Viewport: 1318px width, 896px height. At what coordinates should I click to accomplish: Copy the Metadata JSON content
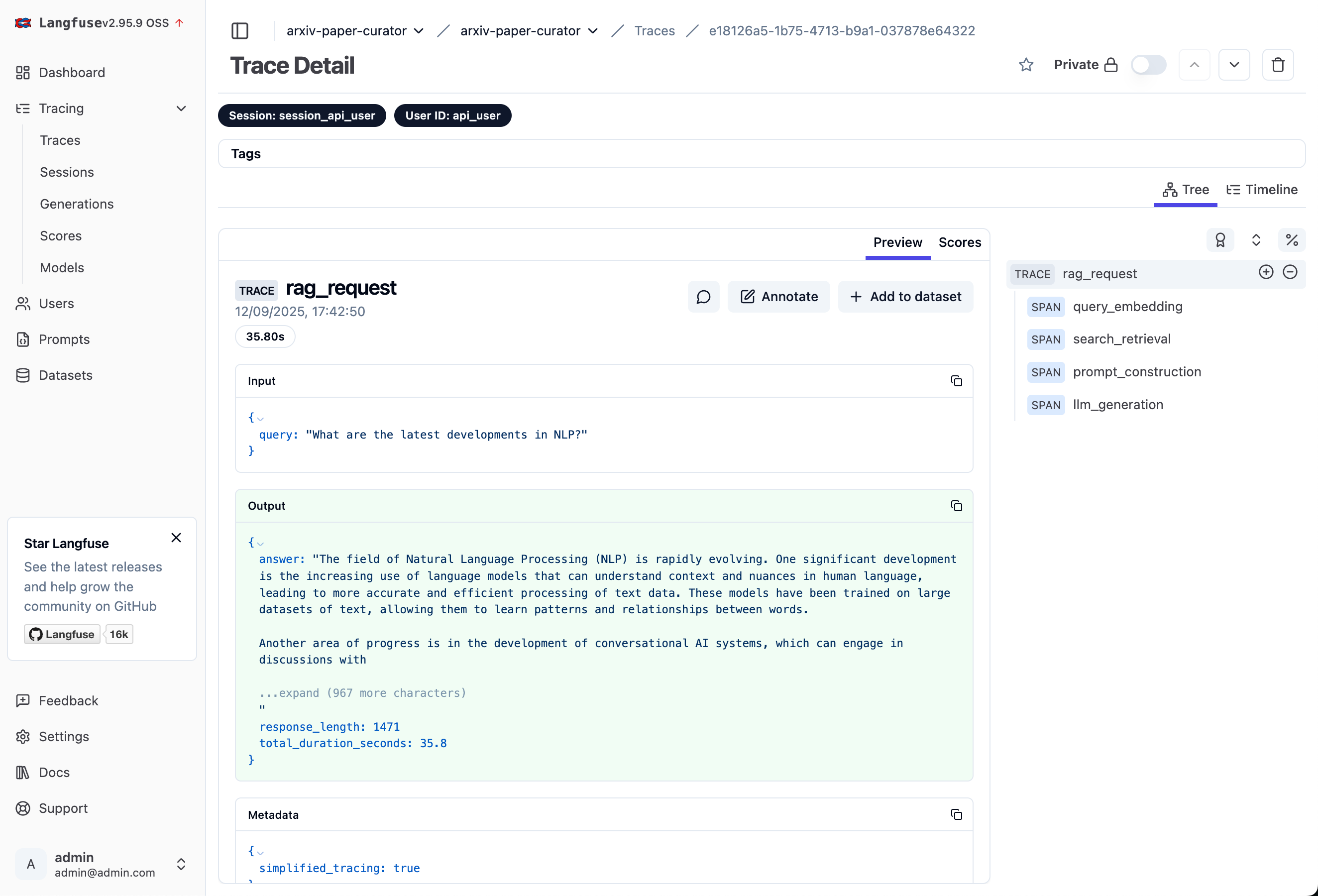(x=956, y=815)
